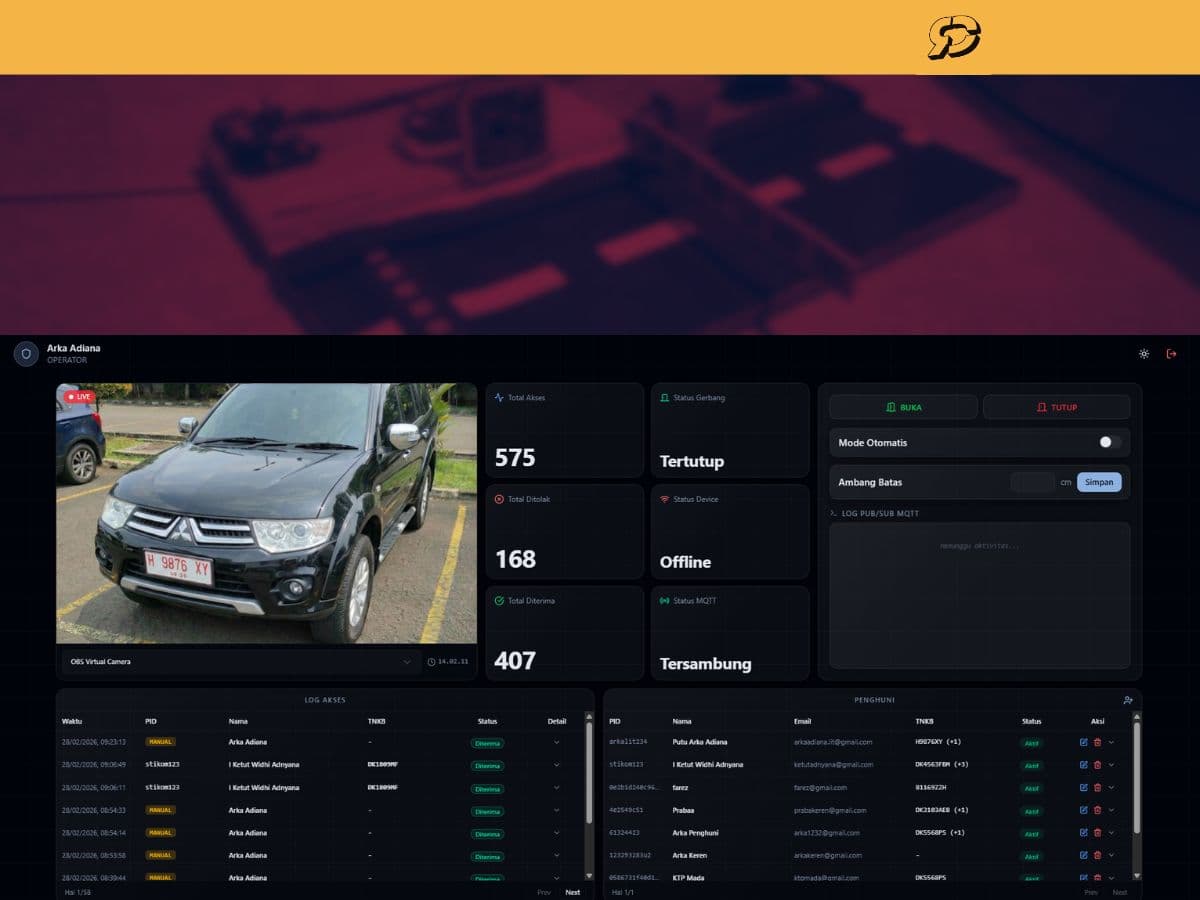This screenshot has width=1200, height=900.
Task: Expand detail of 09:23:13 access log
Action: coord(557,742)
